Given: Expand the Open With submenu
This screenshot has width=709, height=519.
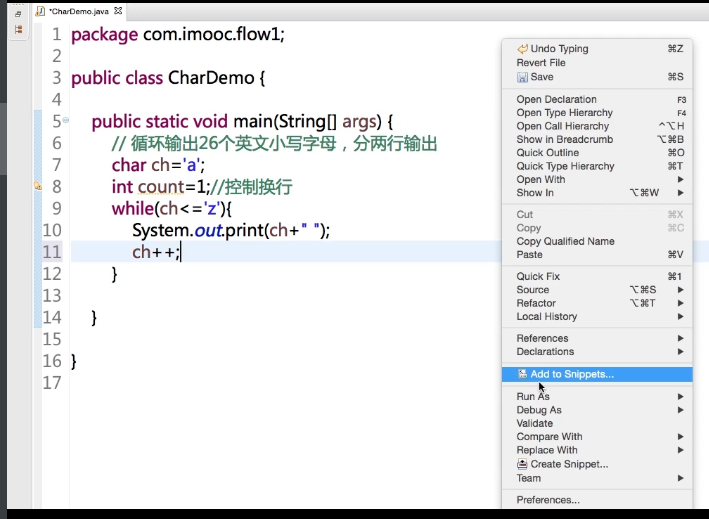Looking at the screenshot, I should pos(681,180).
